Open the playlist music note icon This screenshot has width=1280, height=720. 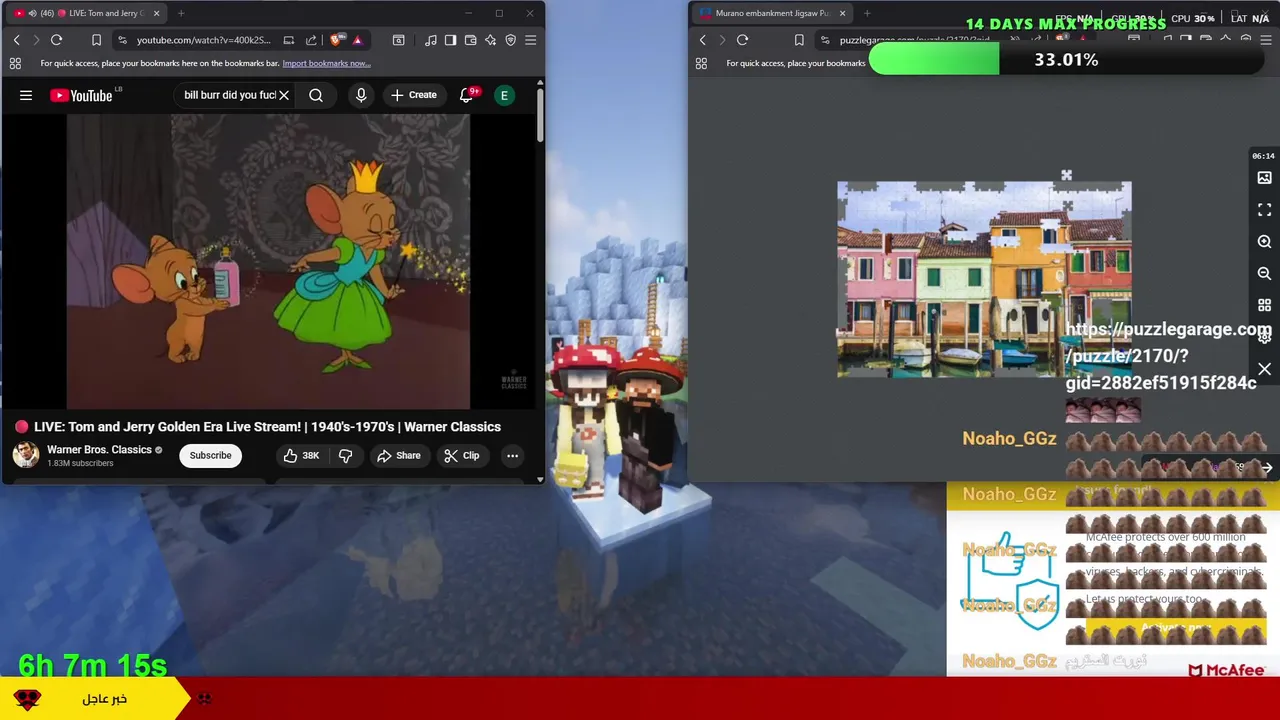pos(431,40)
